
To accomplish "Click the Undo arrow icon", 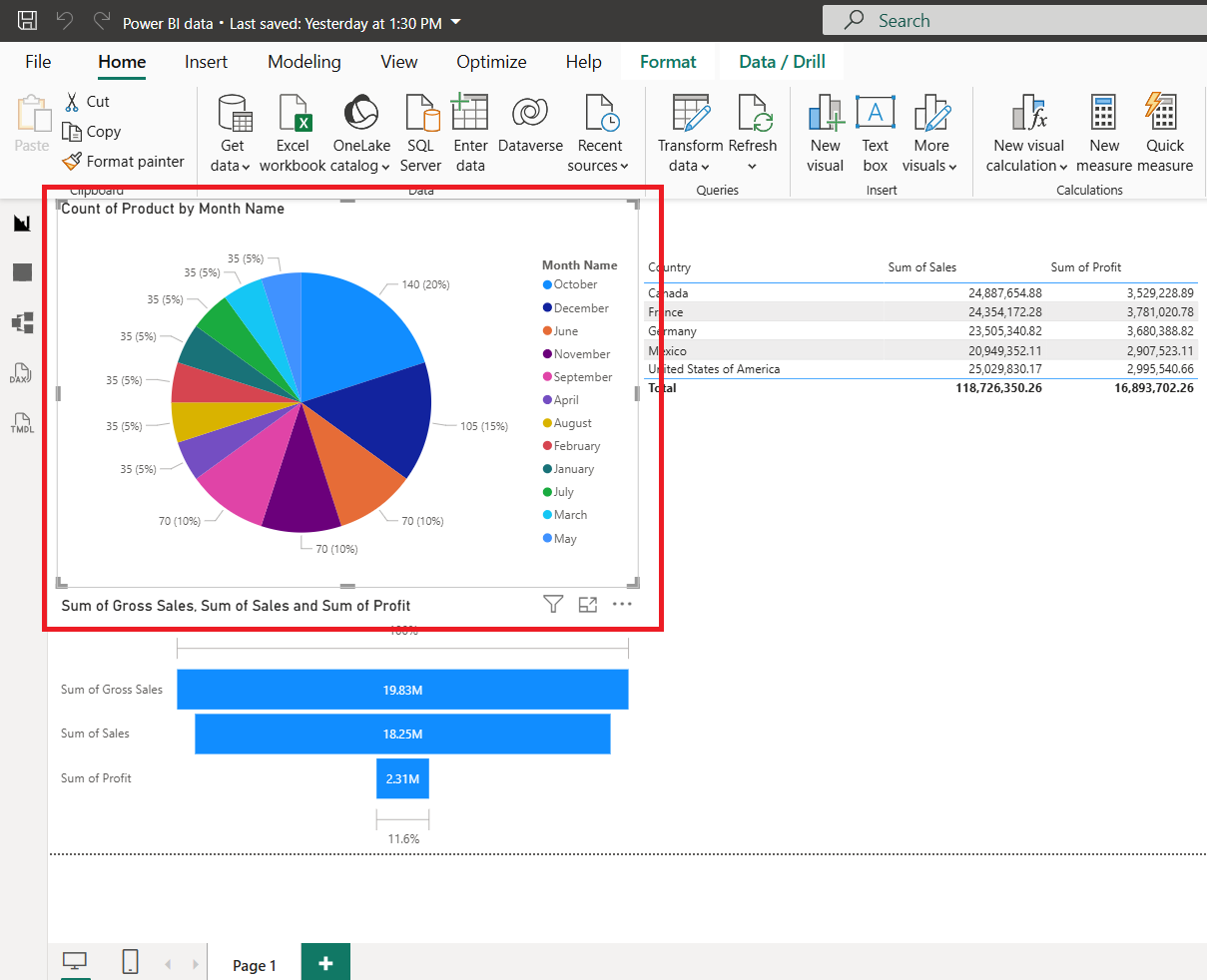I will click(65, 21).
